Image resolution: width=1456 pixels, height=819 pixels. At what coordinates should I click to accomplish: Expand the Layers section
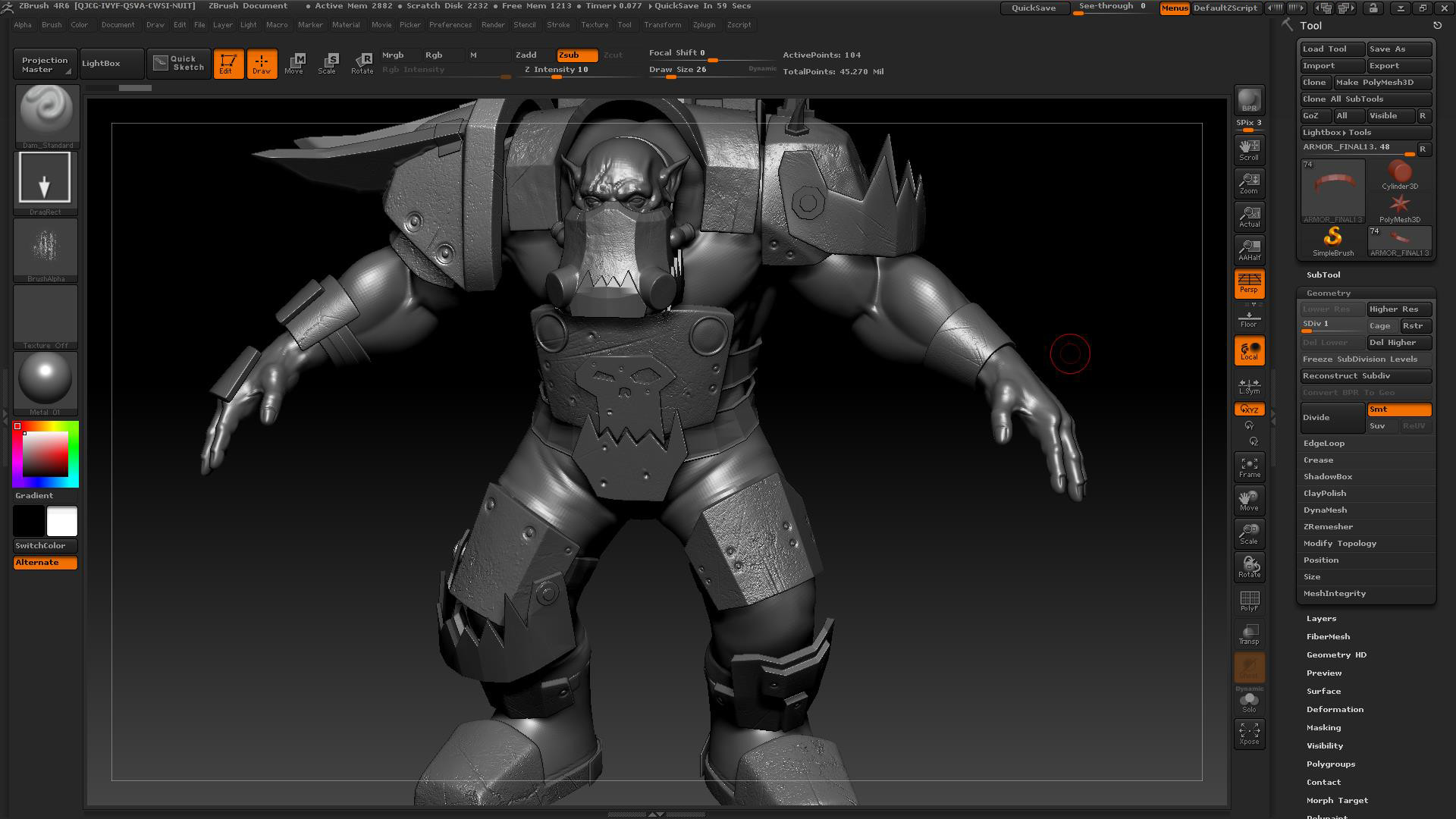pos(1321,619)
